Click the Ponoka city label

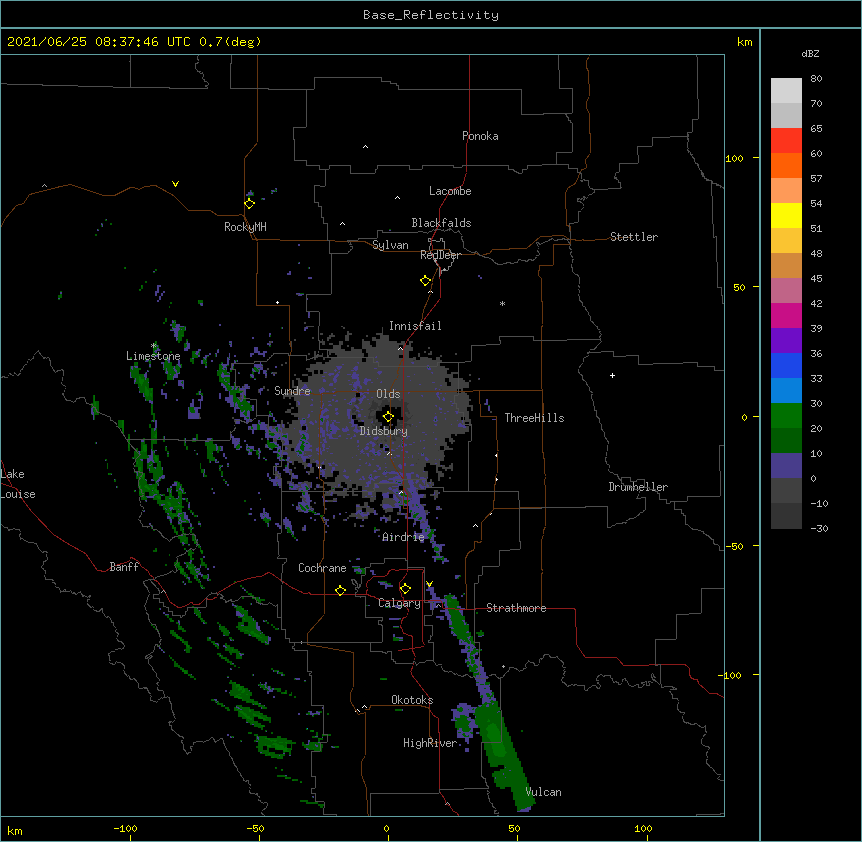(x=480, y=136)
